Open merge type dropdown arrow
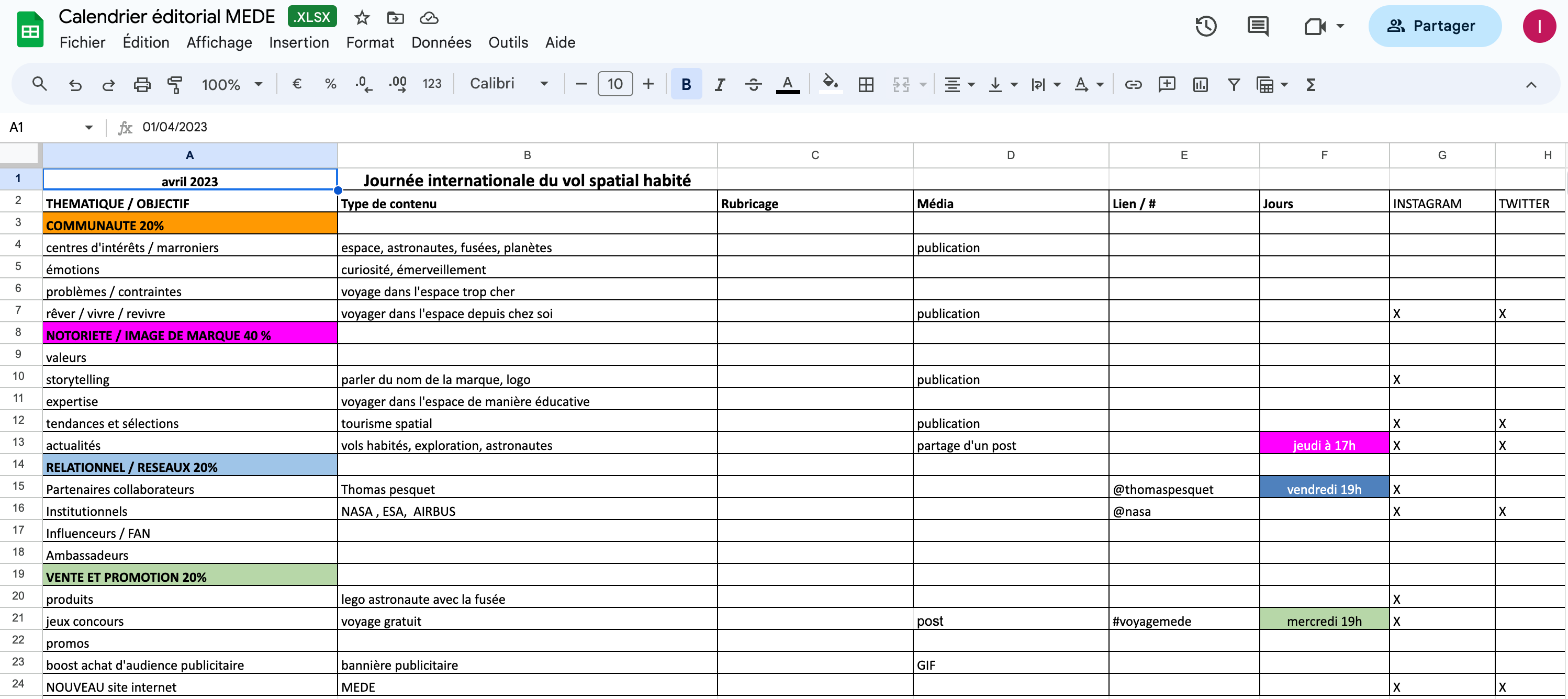The height and width of the screenshot is (699, 1568). pos(923,84)
